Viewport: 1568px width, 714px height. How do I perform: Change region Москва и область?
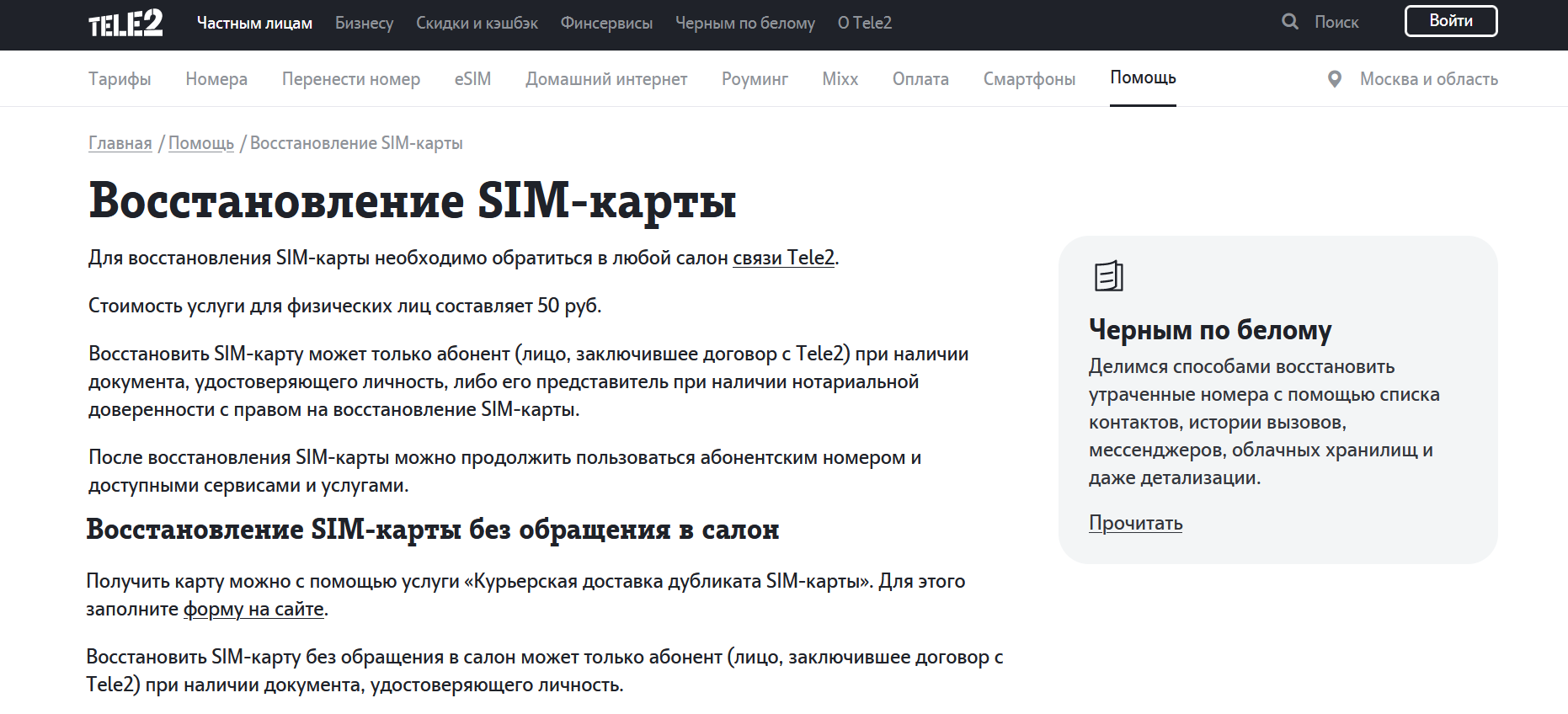(x=1429, y=79)
